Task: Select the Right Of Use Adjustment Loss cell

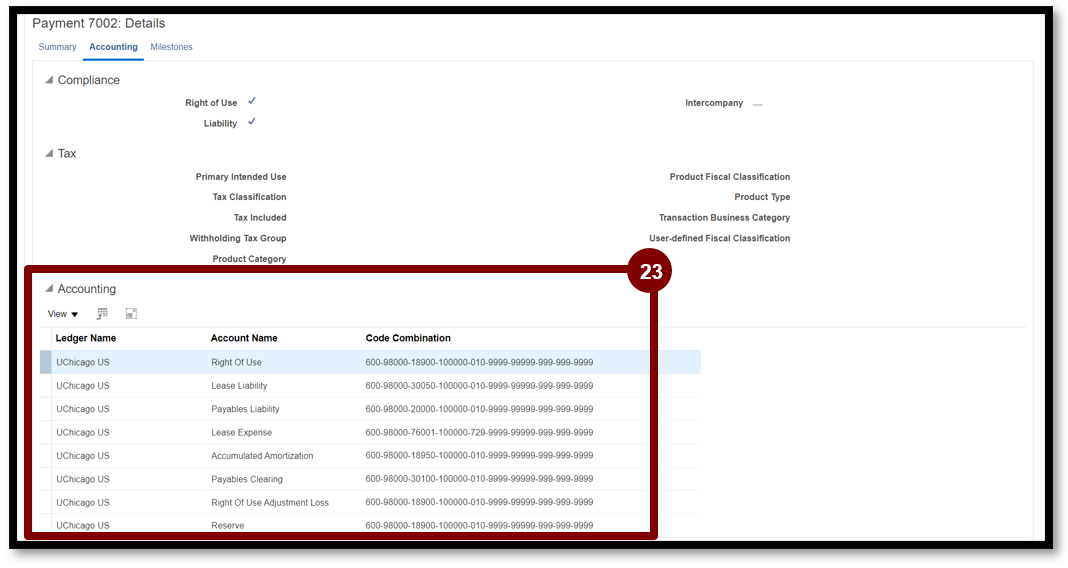Action: click(x=270, y=503)
